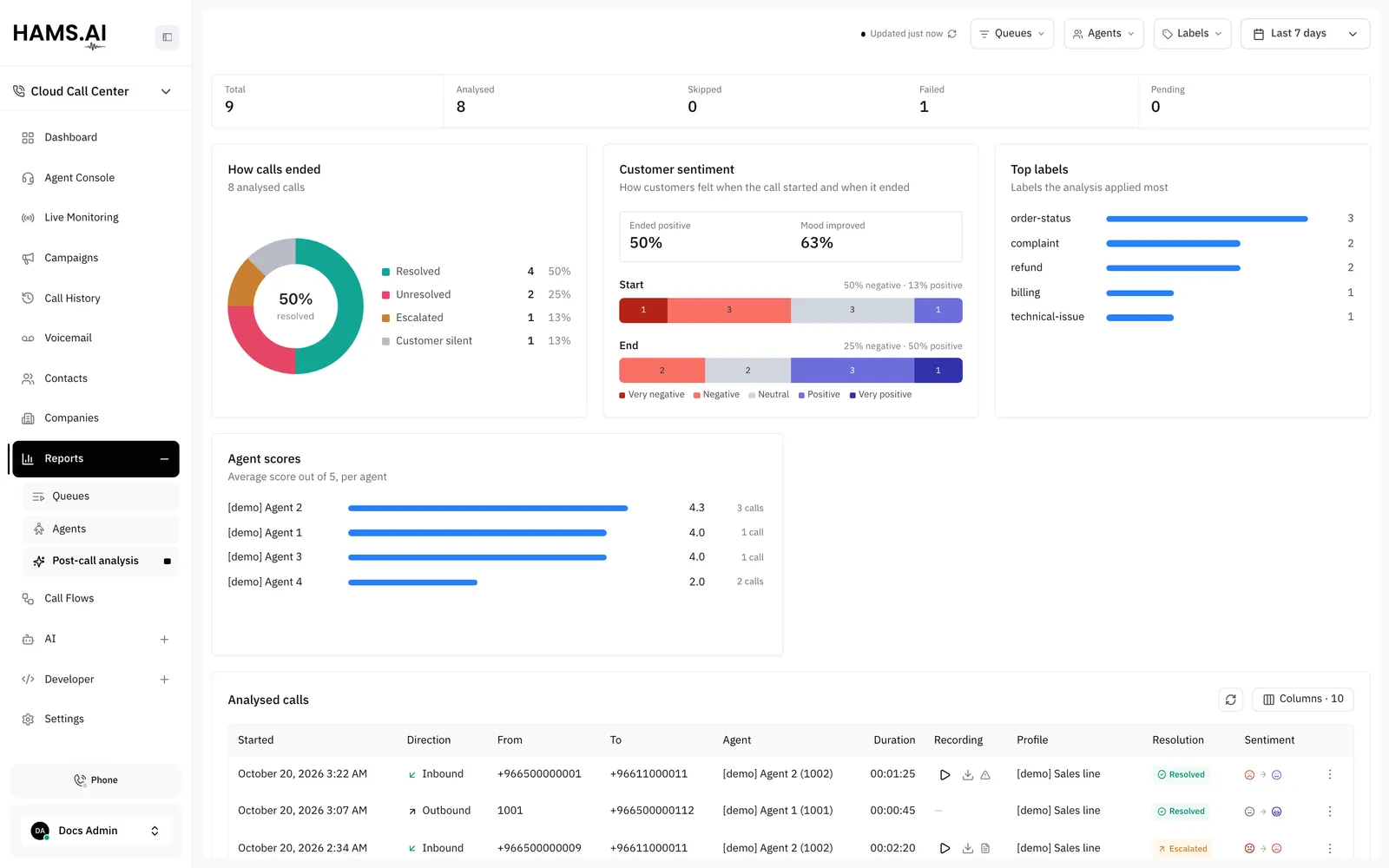Open transcript icon for the 2:34 AM call
1389x868 pixels.
(985, 848)
